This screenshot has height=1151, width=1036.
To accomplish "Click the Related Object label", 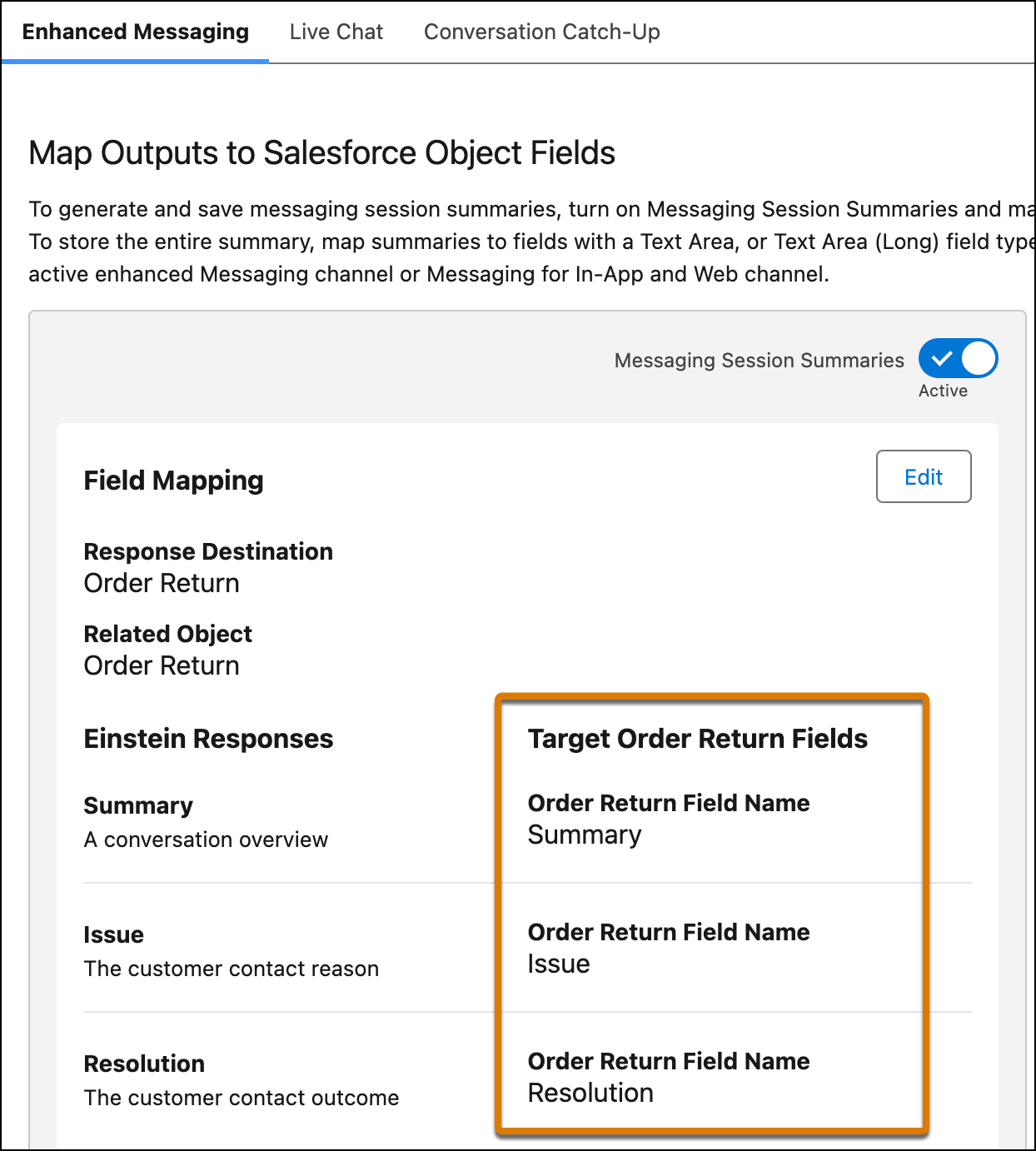I will (x=167, y=634).
